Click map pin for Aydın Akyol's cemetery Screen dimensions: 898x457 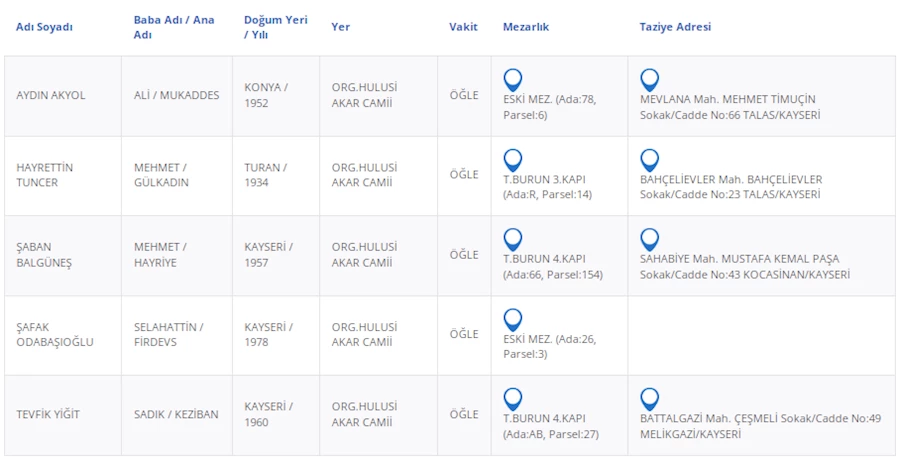tap(513, 80)
